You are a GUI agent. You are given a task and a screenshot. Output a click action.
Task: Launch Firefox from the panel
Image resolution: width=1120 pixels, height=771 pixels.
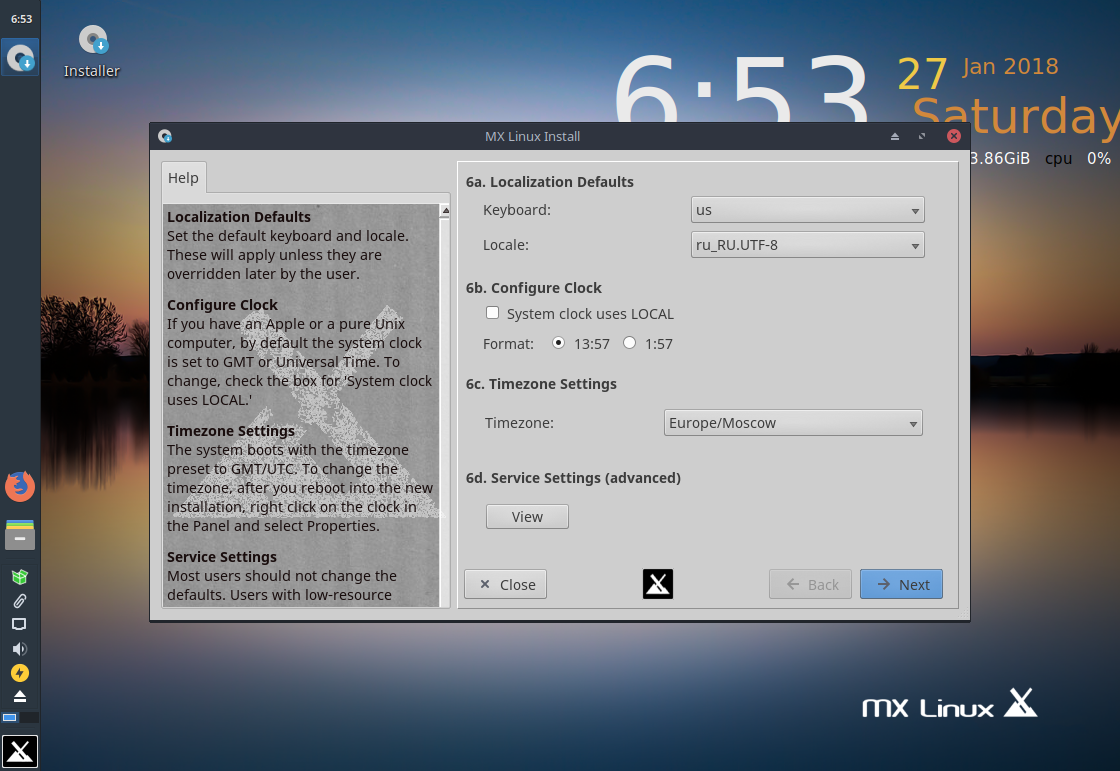[20, 486]
